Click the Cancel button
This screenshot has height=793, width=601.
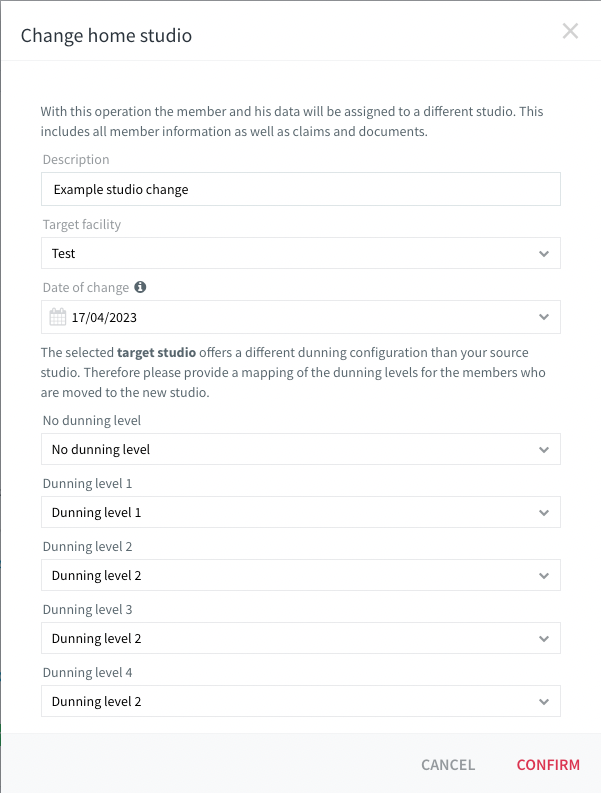[x=448, y=765]
